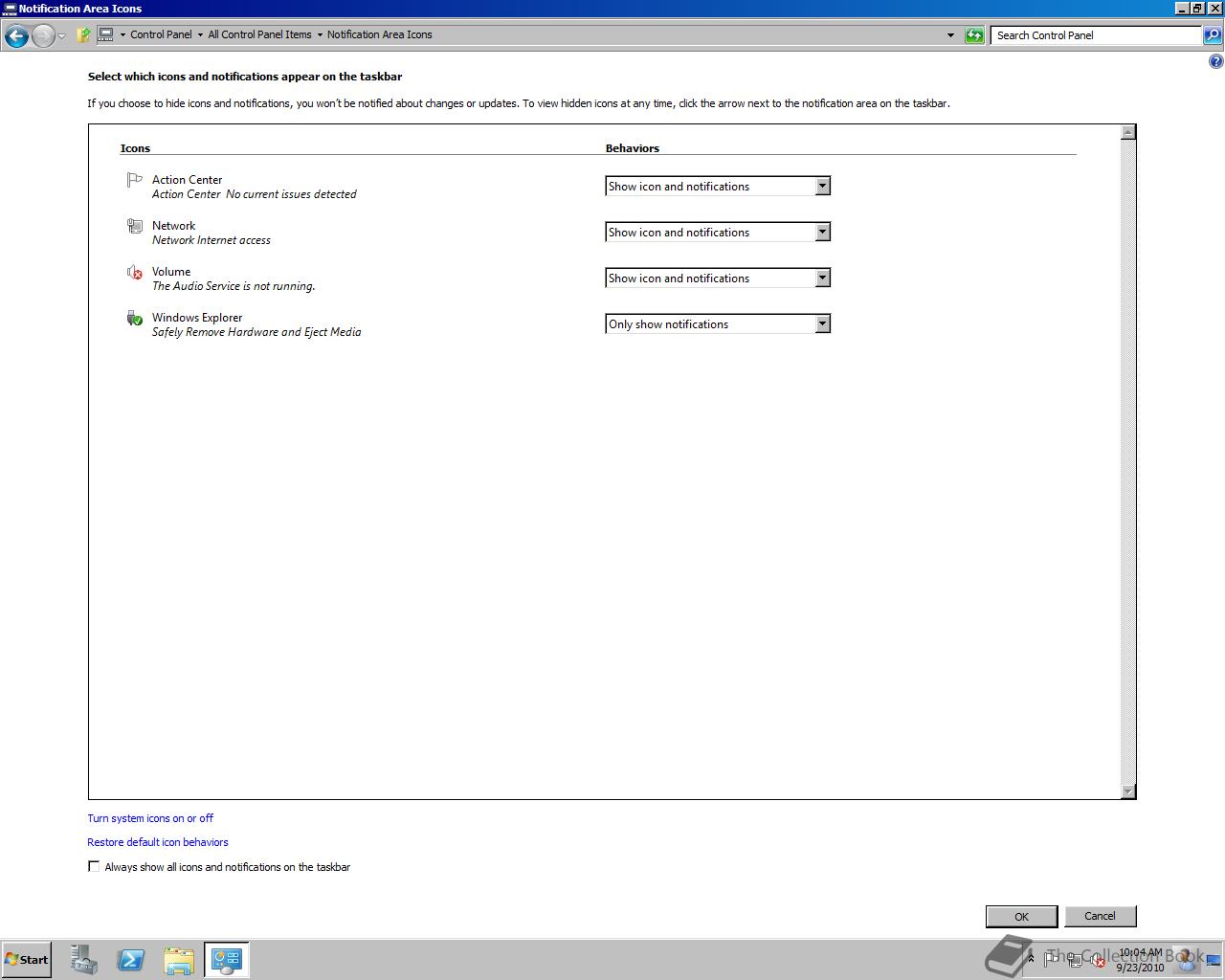Open Windows Explorer folder from taskbar
The image size is (1225, 980).
[179, 960]
